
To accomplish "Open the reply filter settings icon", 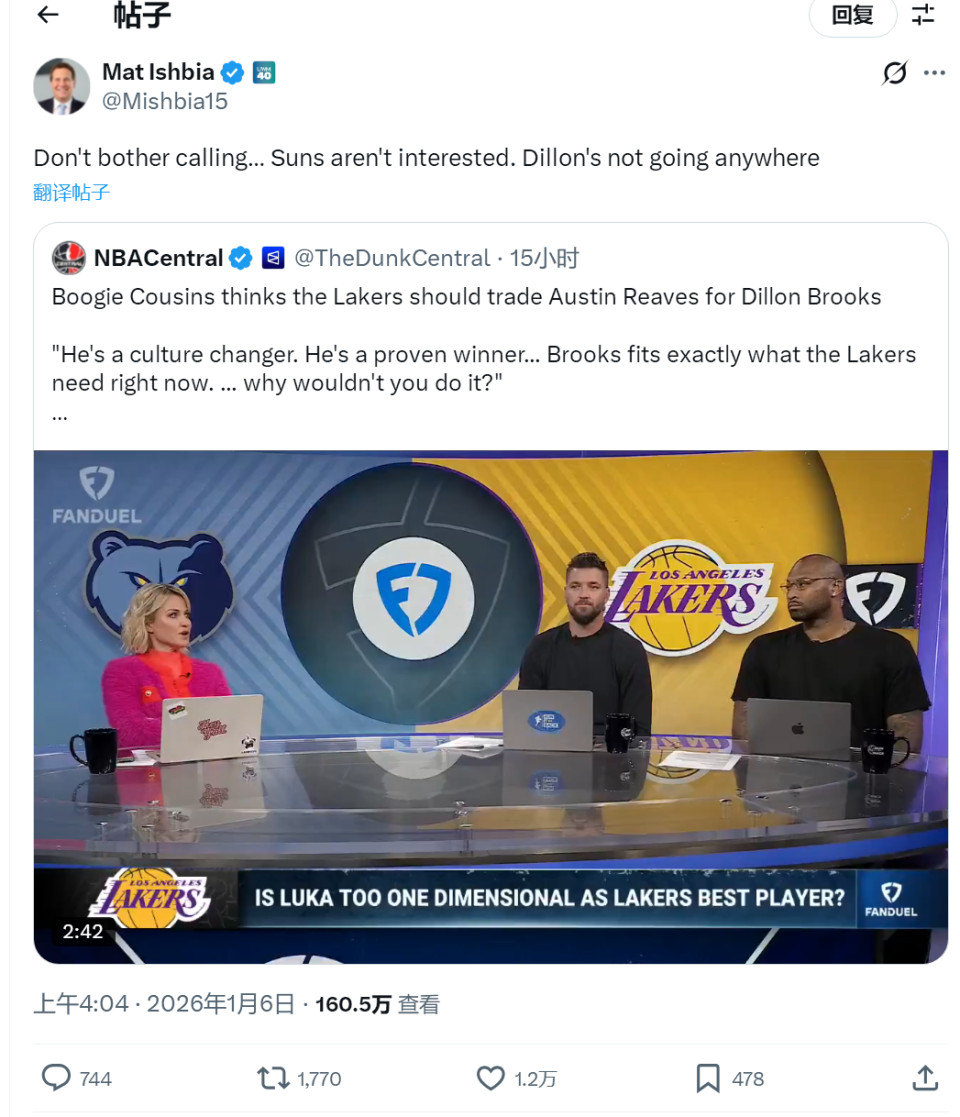I will click(x=923, y=14).
